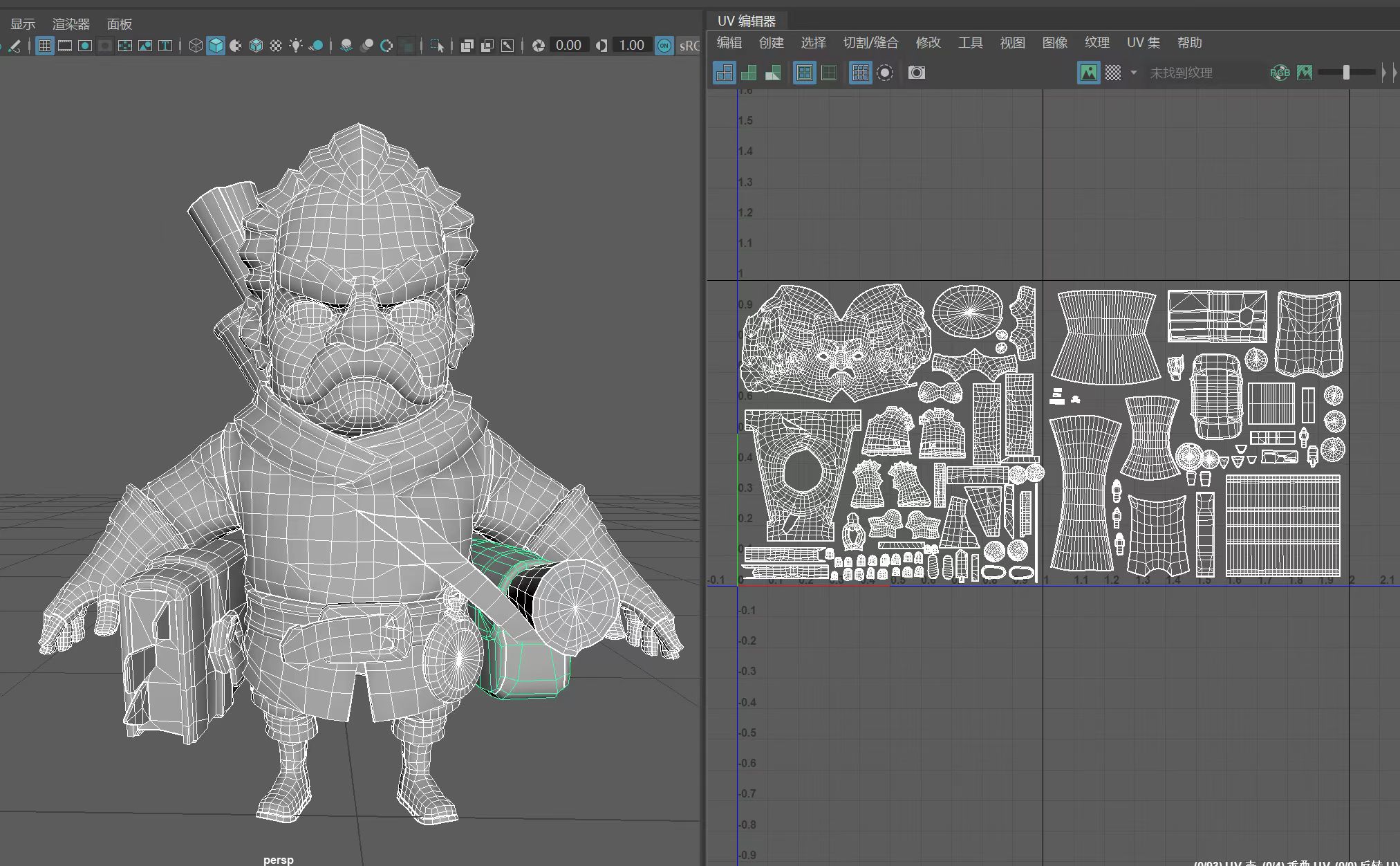The height and width of the screenshot is (866, 1400).
Task: Toggle the safe action image icon
Action: [145, 46]
